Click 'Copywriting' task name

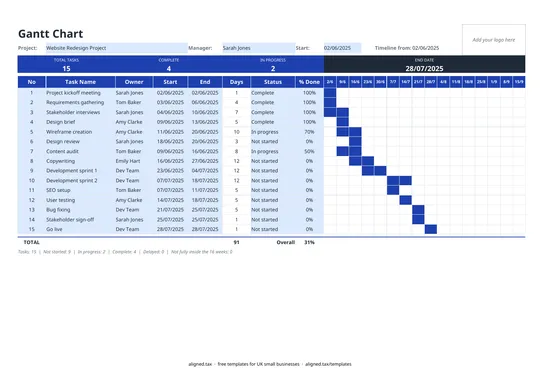tap(60, 161)
